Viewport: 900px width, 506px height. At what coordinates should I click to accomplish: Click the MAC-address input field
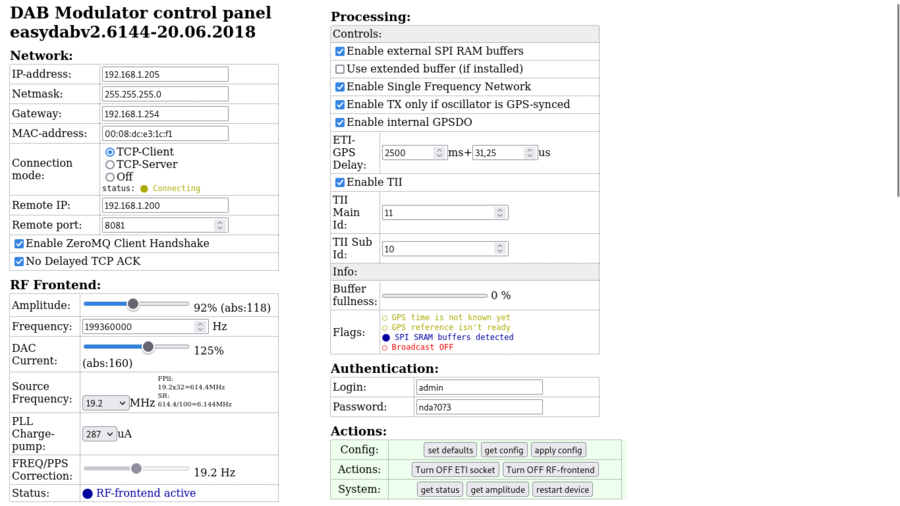pyautogui.click(x=165, y=134)
